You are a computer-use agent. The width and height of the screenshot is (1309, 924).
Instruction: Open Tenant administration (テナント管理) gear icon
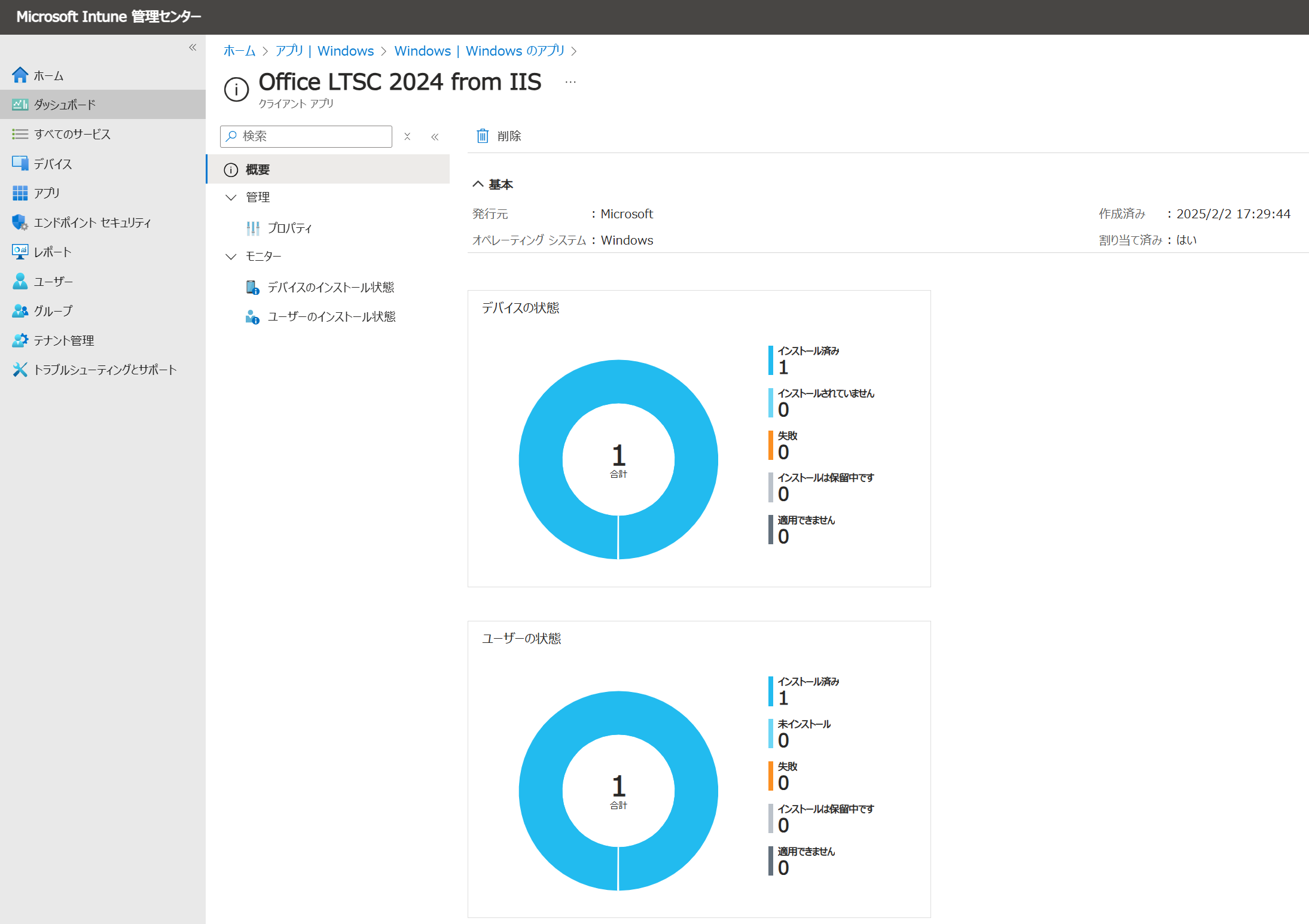(20, 340)
